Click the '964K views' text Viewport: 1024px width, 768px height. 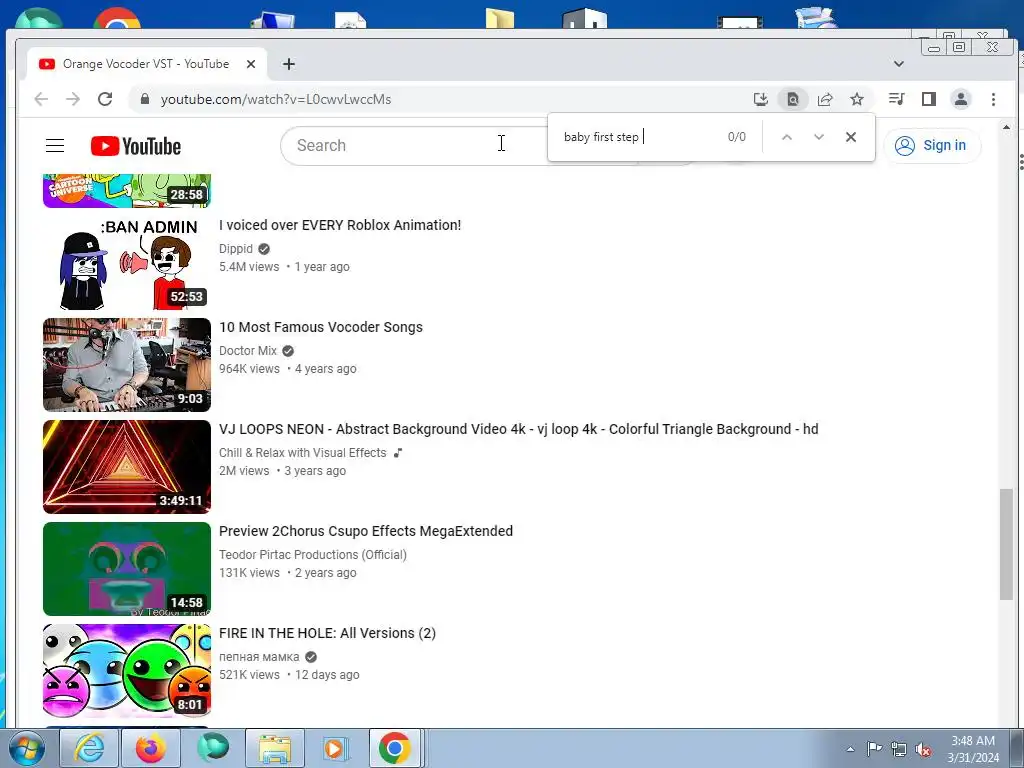pos(249,368)
